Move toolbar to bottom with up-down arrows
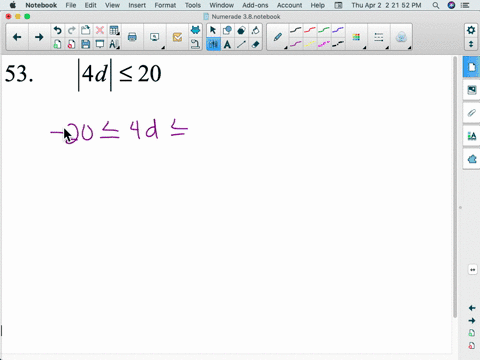Viewport: 480px width, 360px height. 471,44
